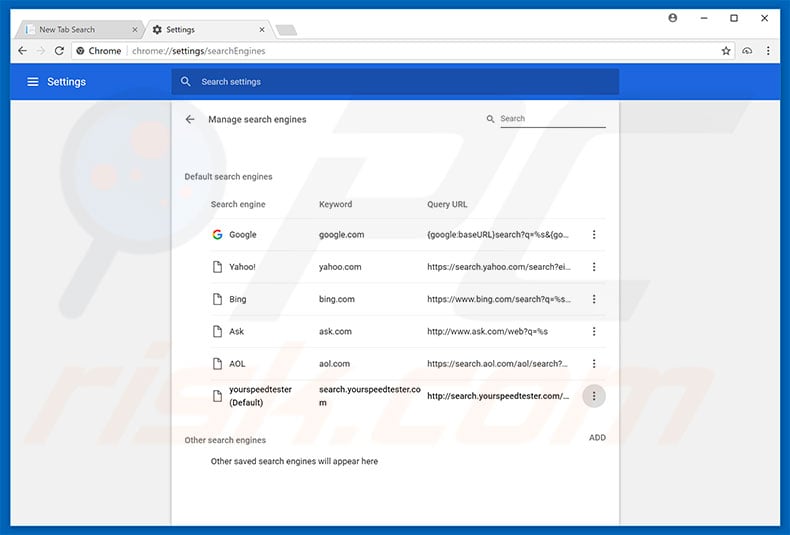The image size is (790, 535).
Task: Click ADD for other search engines
Action: [597, 438]
